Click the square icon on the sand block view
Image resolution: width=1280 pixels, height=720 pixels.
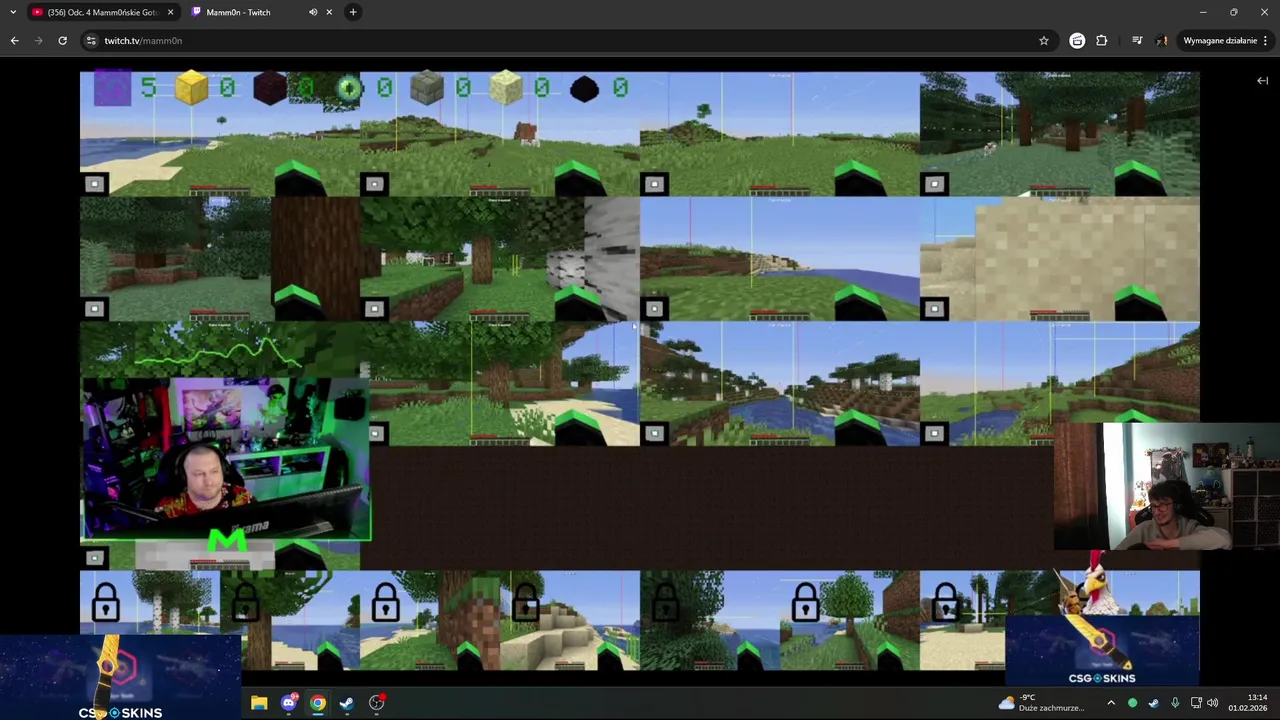click(934, 309)
